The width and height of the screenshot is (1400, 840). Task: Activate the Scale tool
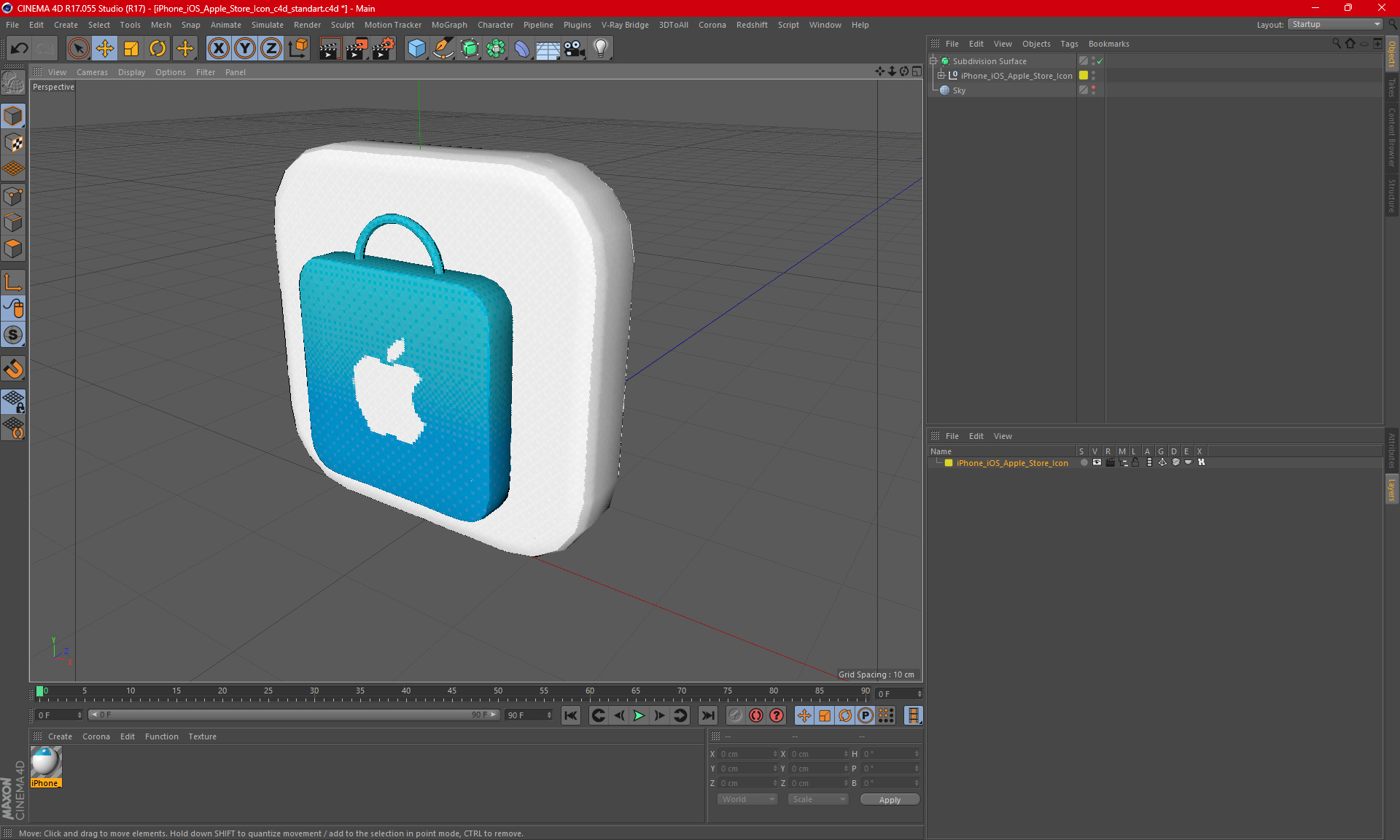pos(131,49)
